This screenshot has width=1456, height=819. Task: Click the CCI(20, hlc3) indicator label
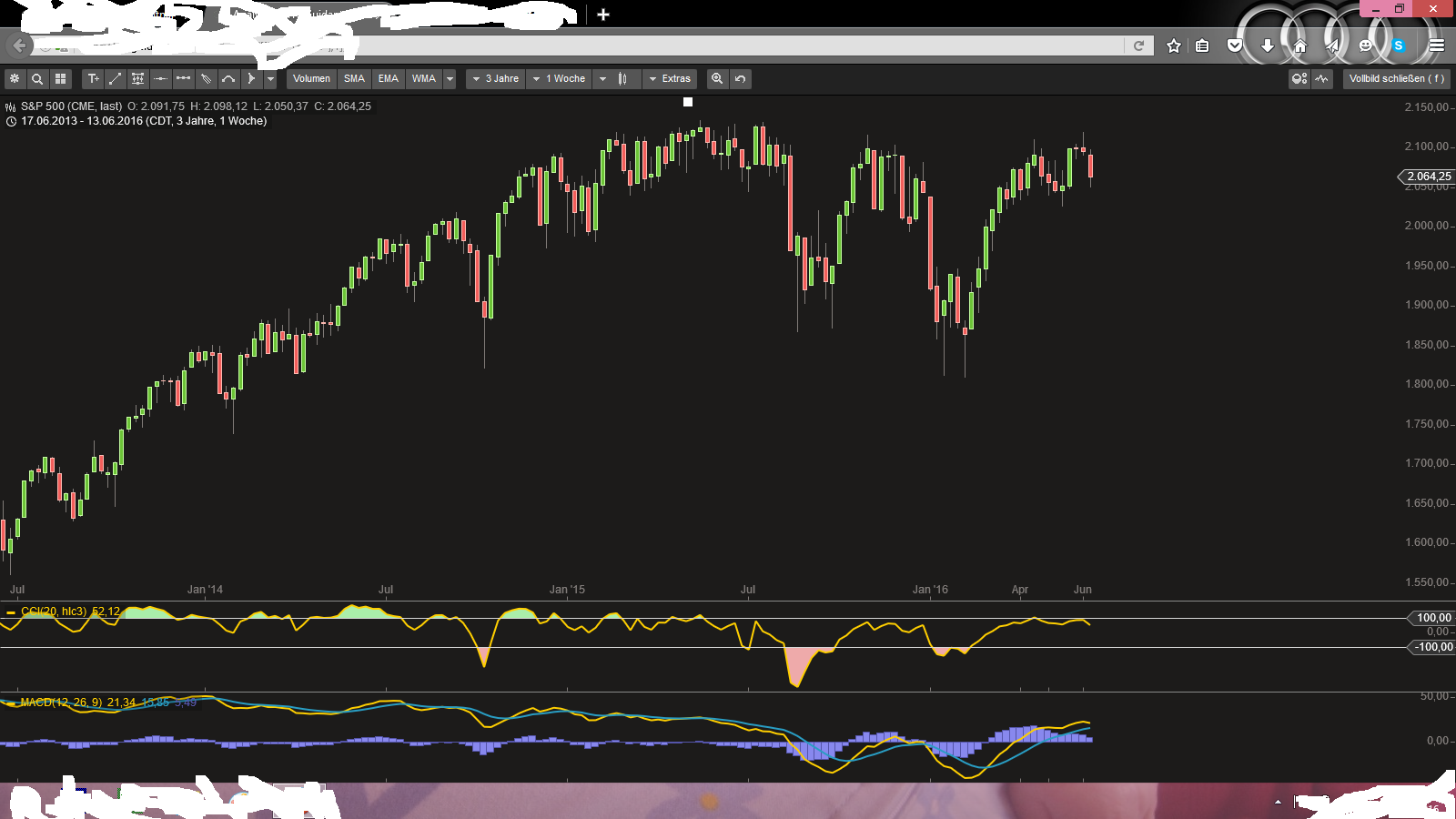(x=54, y=612)
